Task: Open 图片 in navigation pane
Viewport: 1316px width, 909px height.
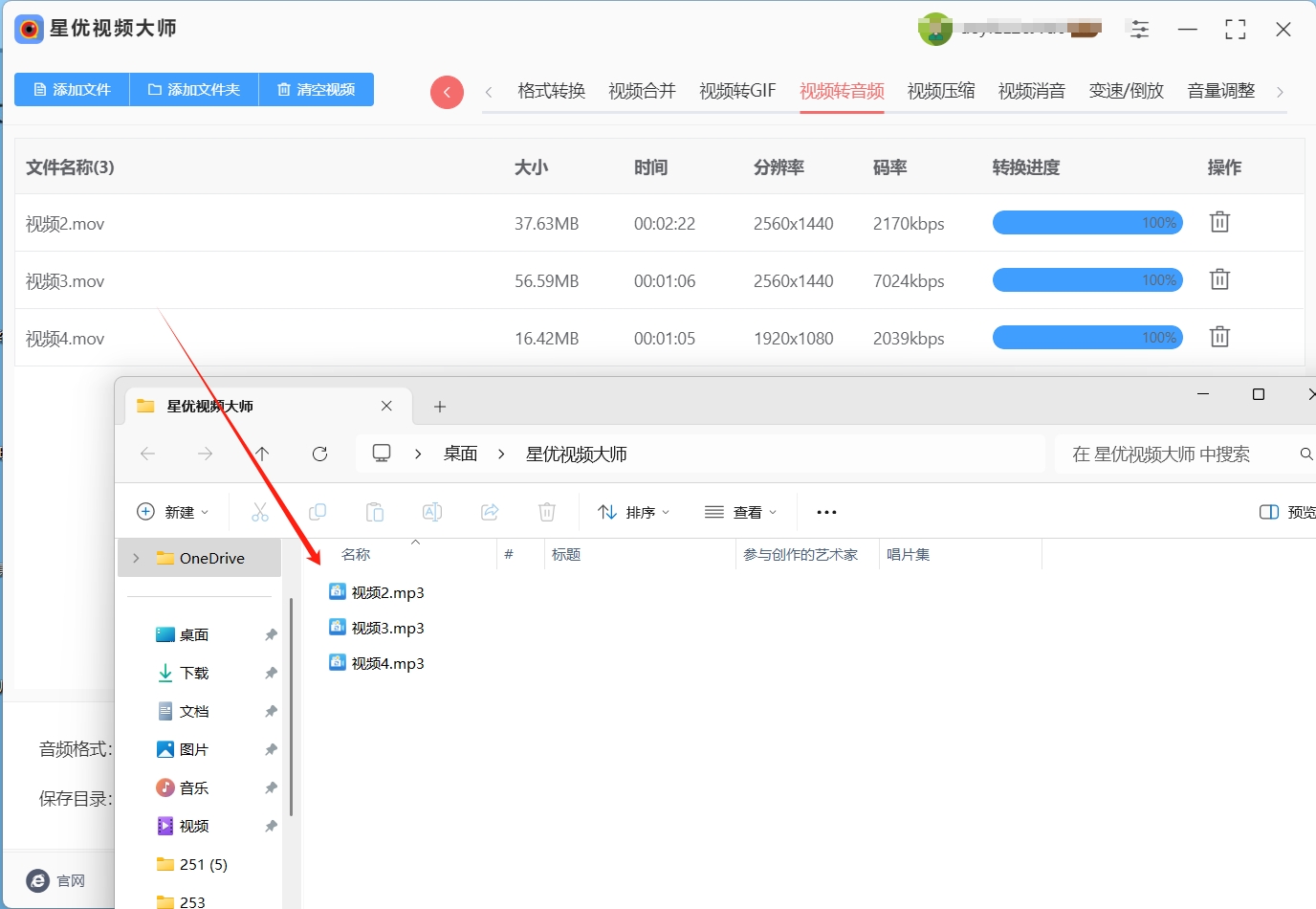Action: click(x=194, y=749)
